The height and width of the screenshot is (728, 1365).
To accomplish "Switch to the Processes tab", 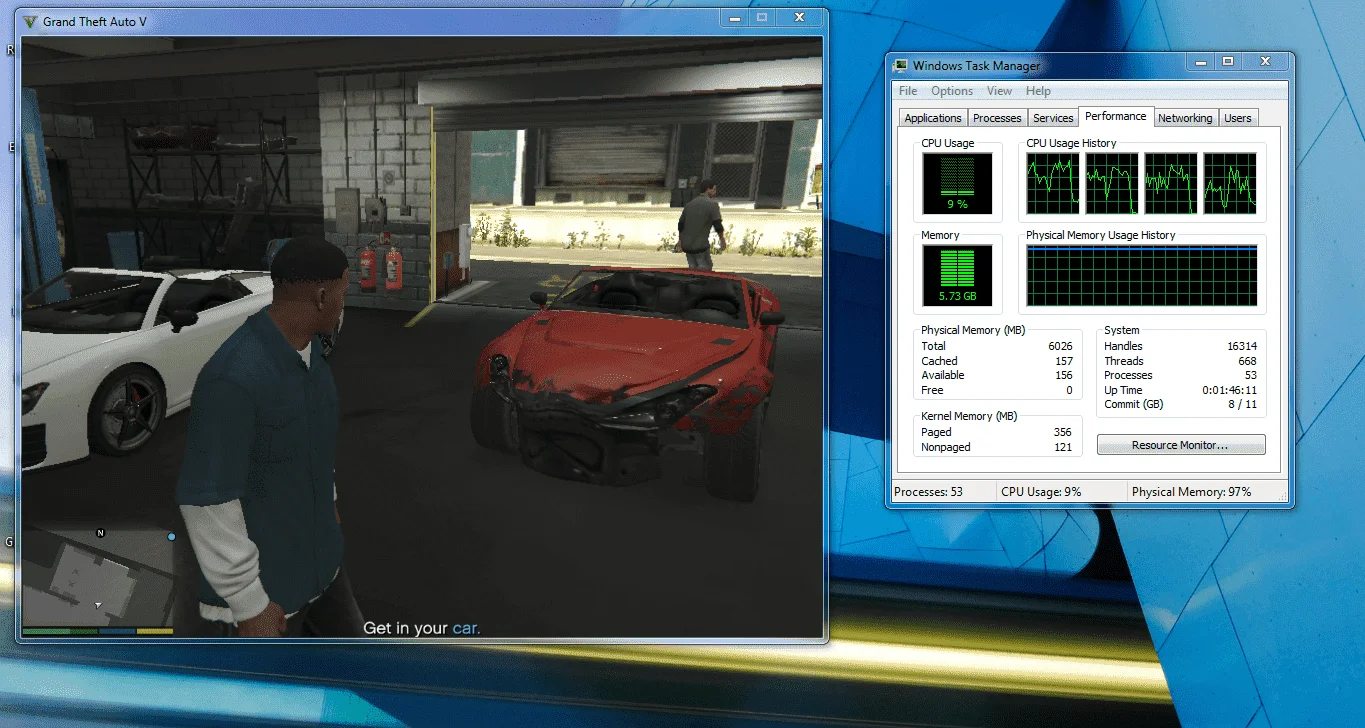I will pos(997,118).
